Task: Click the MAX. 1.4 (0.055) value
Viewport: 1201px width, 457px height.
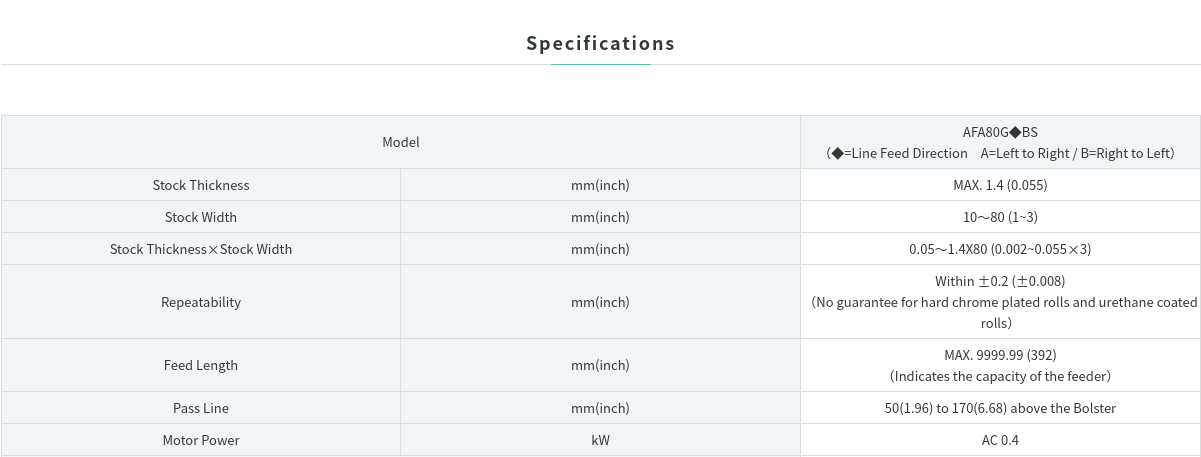Action: pos(1000,185)
